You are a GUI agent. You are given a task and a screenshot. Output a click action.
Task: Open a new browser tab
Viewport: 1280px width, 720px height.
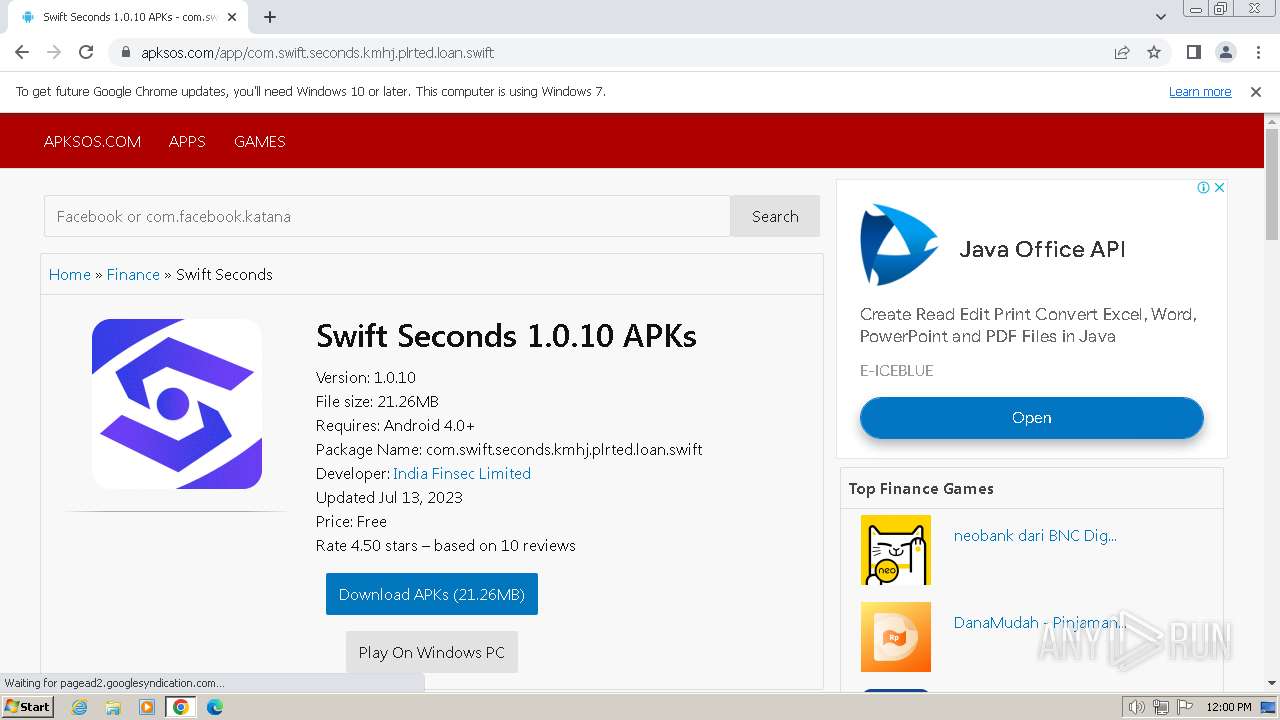coord(270,17)
